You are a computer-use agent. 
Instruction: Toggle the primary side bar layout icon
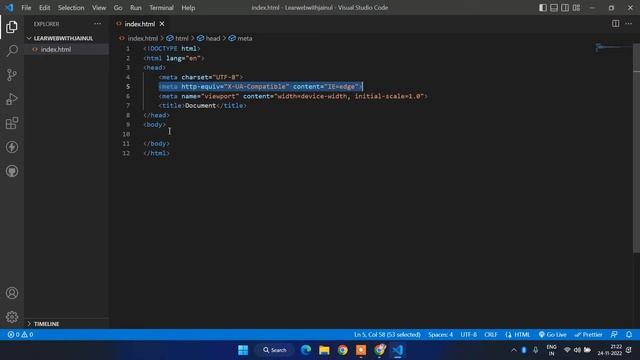click(x=543, y=8)
